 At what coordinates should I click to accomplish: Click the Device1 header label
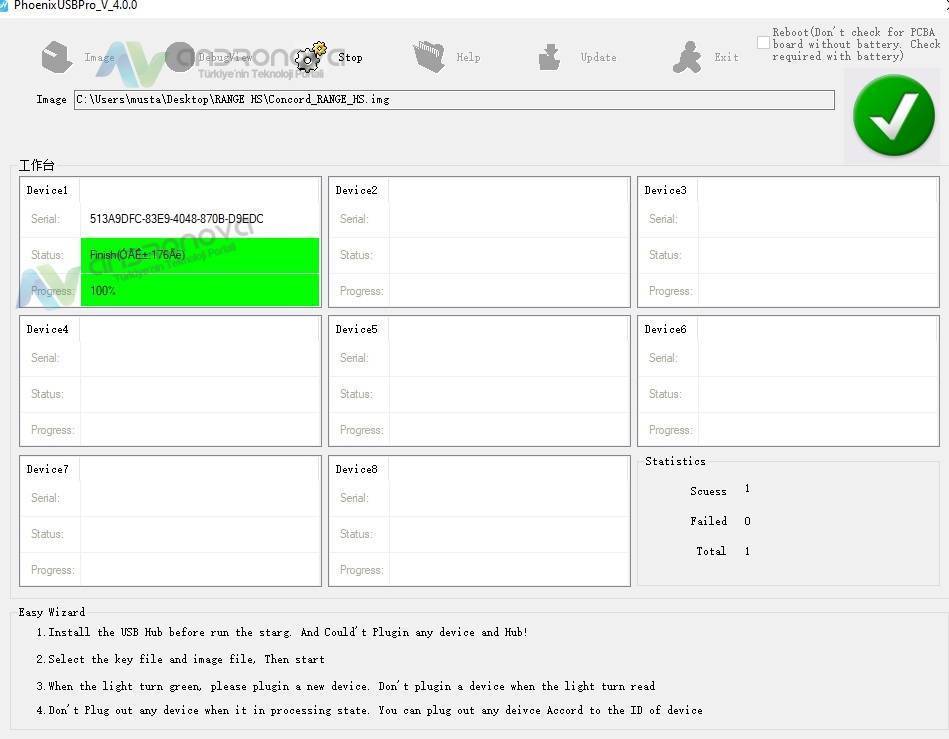coord(47,190)
